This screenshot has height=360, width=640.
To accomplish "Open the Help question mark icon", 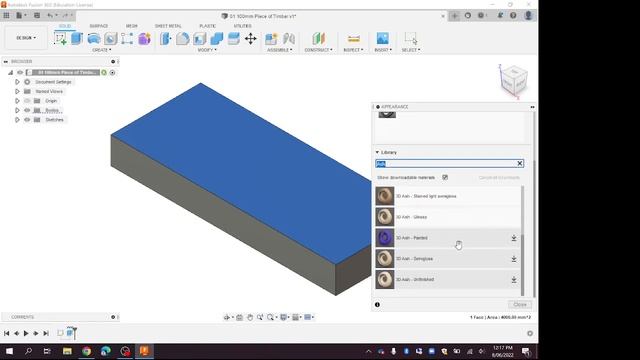I will [x=513, y=16].
